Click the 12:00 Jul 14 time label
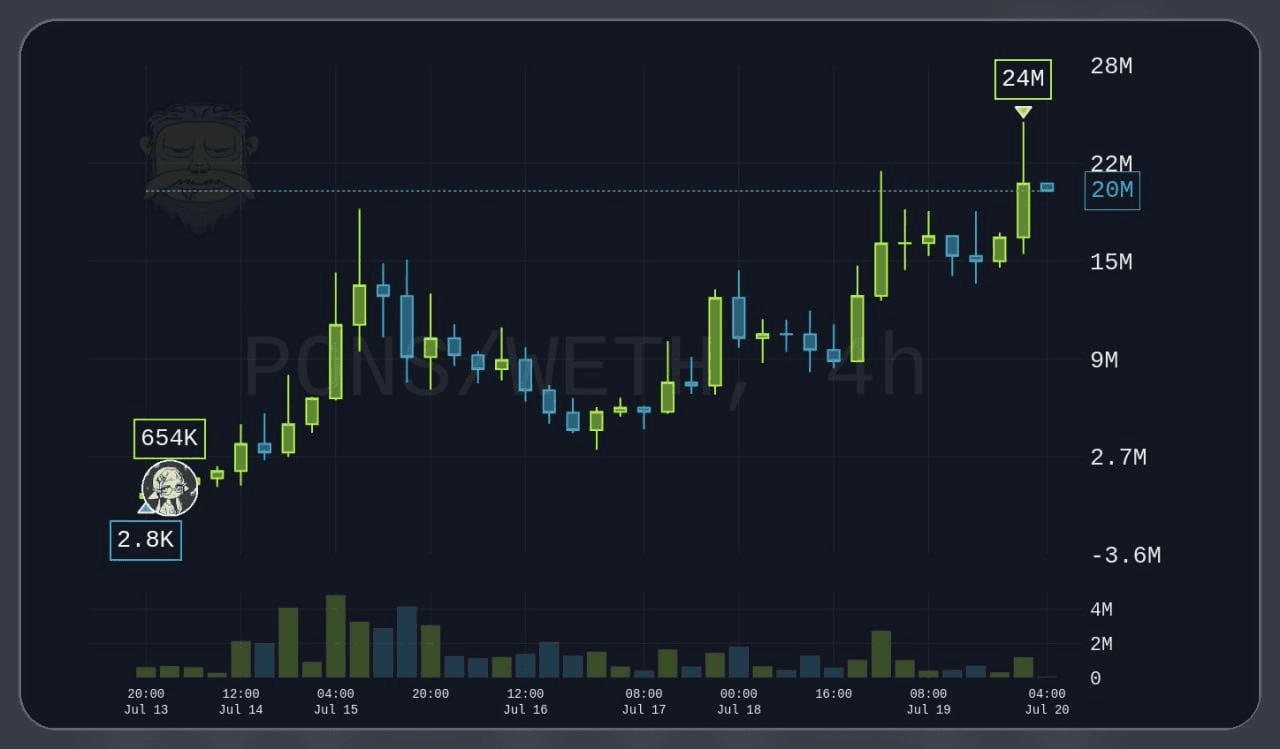The height and width of the screenshot is (749, 1280). pos(241,701)
